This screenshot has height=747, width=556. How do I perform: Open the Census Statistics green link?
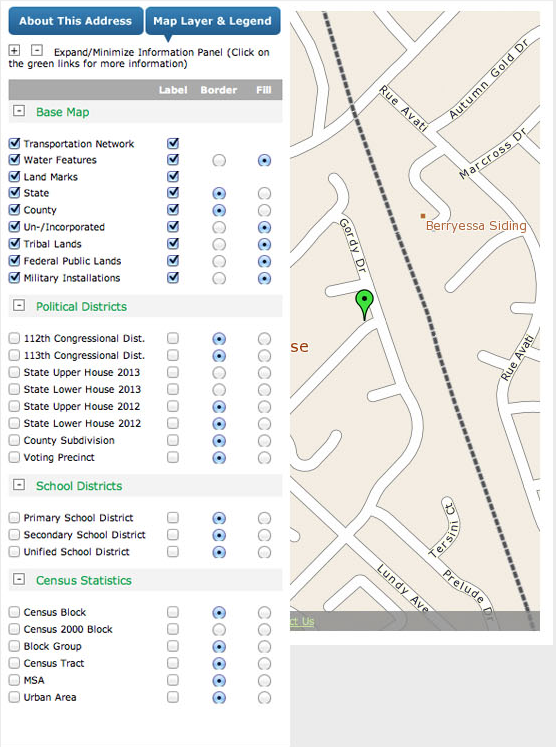pyautogui.click(x=84, y=580)
